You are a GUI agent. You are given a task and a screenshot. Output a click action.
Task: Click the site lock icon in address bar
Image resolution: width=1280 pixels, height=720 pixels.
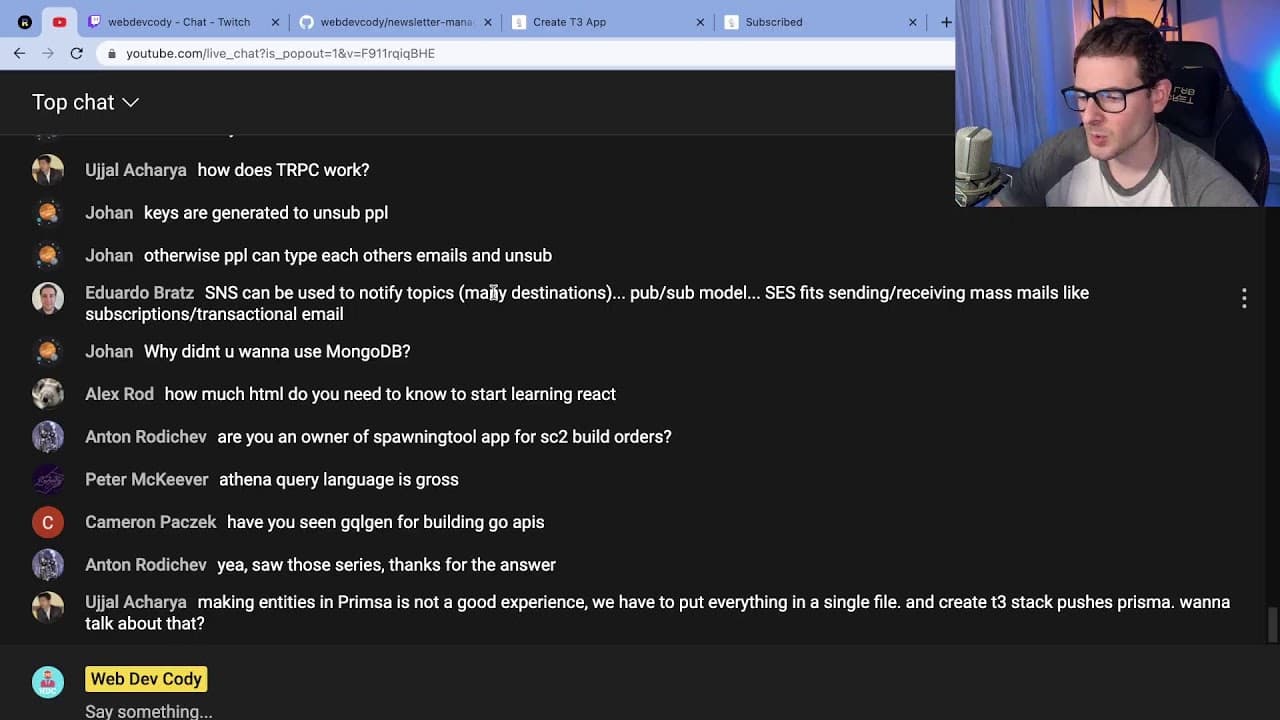coord(112,54)
